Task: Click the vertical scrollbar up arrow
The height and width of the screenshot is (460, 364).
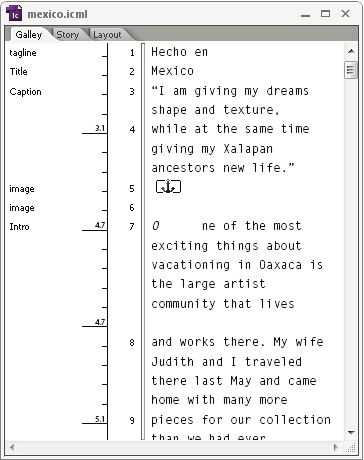Action: [351, 51]
